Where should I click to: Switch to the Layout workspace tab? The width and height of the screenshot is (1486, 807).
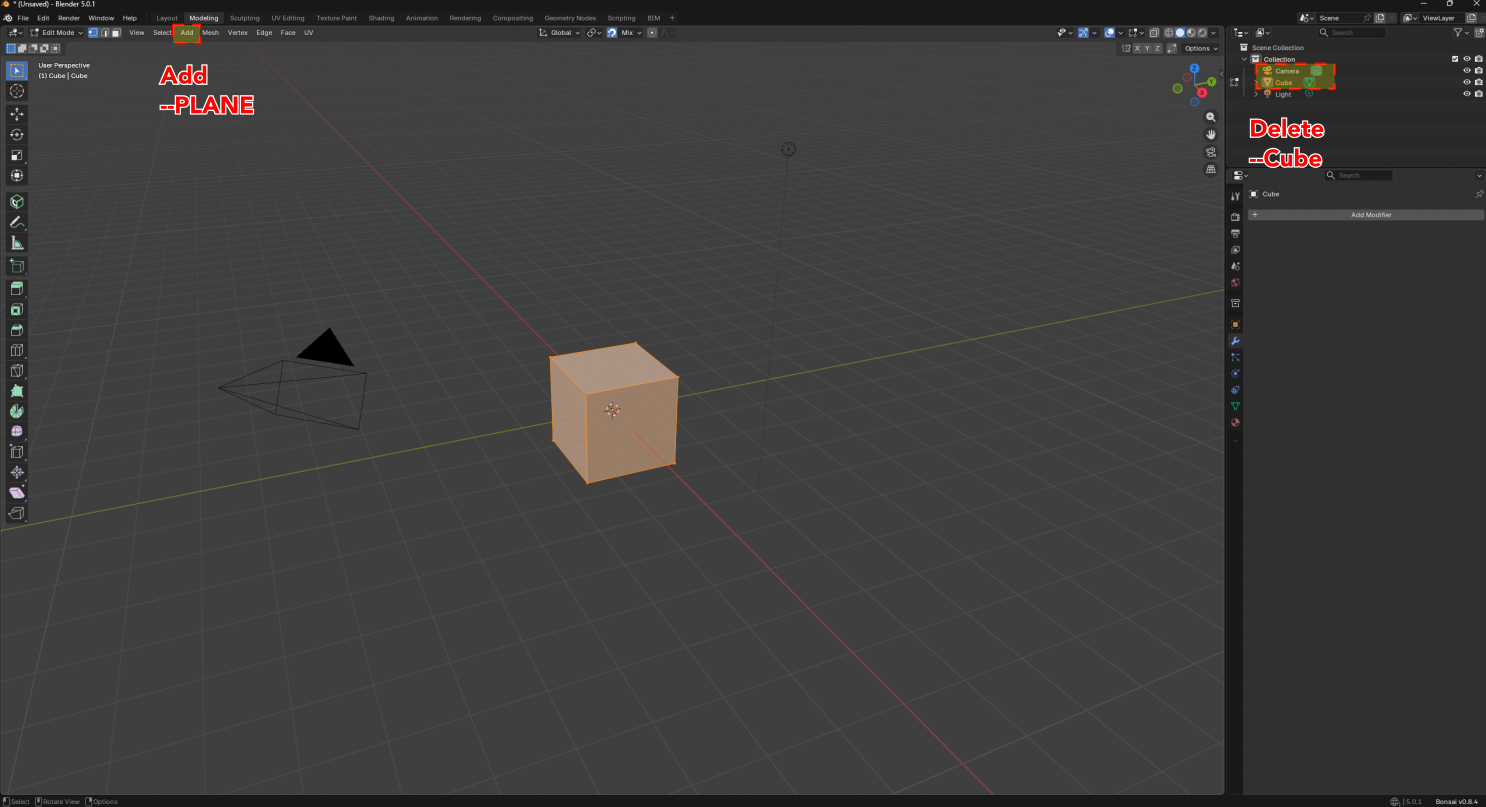click(167, 18)
